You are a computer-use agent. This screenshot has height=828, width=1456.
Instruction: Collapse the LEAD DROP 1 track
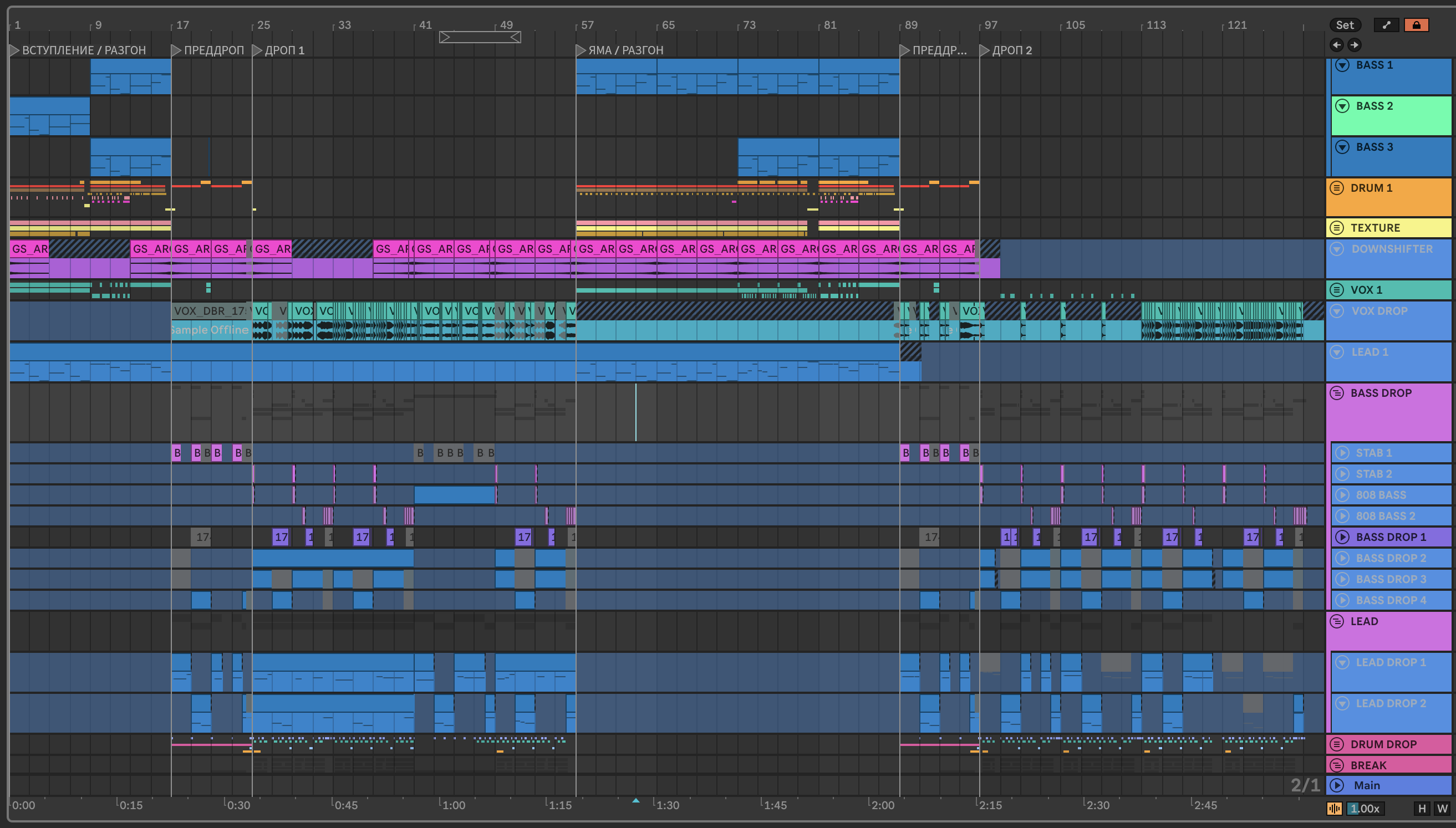click(1342, 662)
